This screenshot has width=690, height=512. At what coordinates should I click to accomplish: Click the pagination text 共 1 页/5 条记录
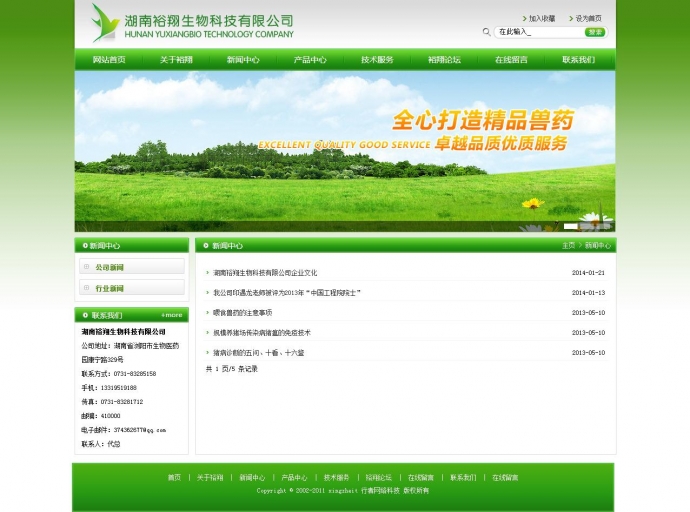(231, 369)
